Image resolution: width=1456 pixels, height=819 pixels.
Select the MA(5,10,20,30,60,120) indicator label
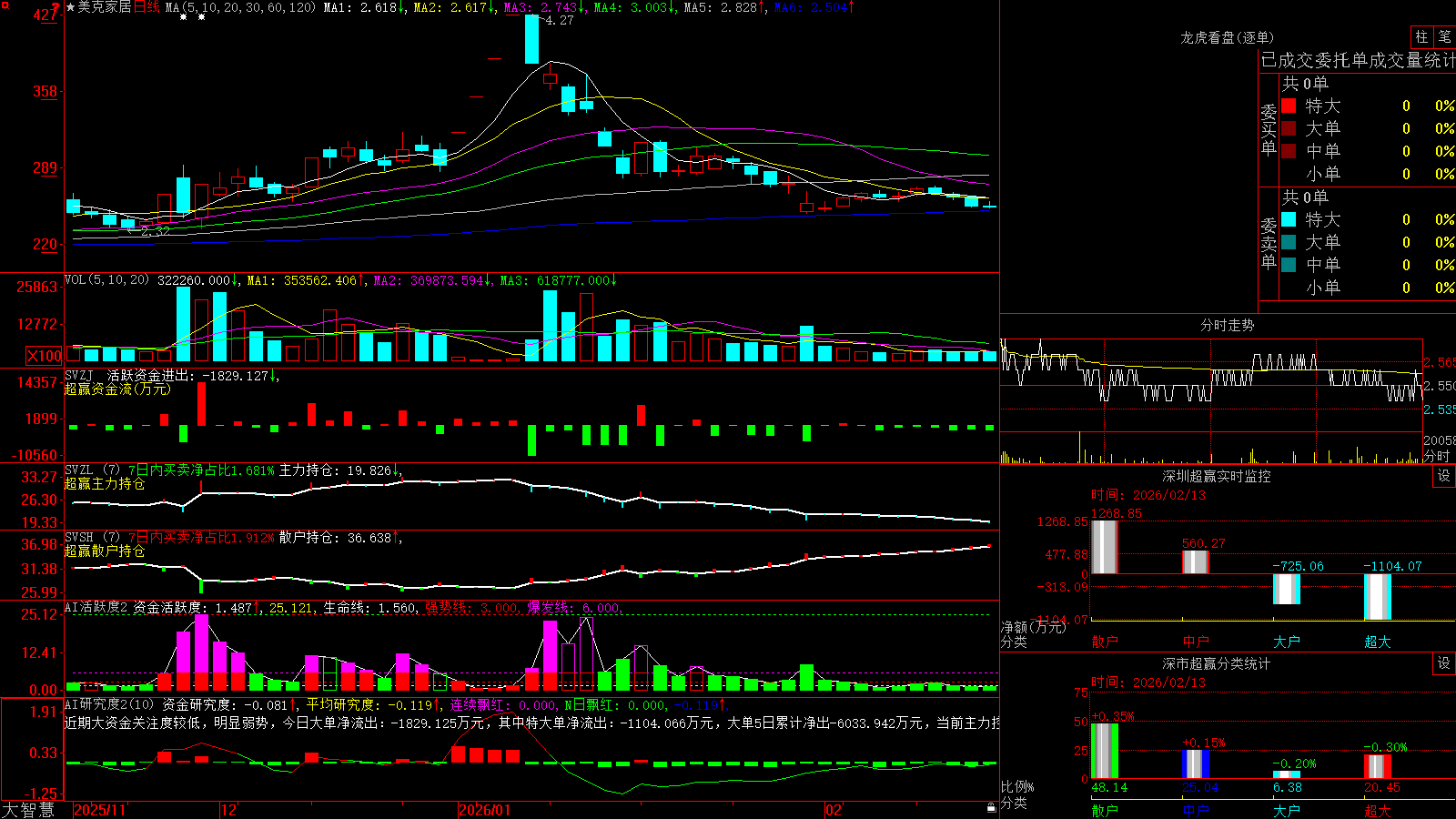coord(241,7)
